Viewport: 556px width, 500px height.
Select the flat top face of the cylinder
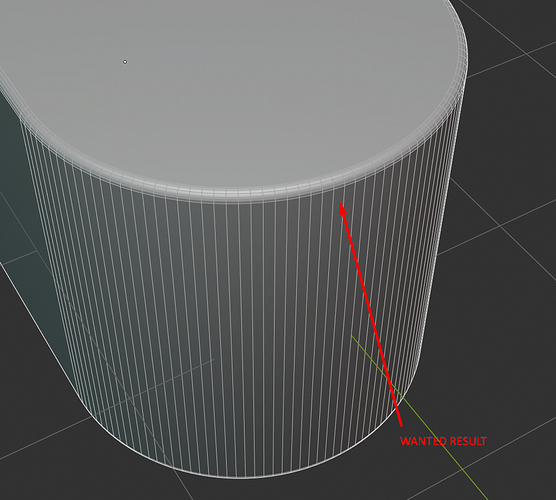pyautogui.click(x=227, y=89)
